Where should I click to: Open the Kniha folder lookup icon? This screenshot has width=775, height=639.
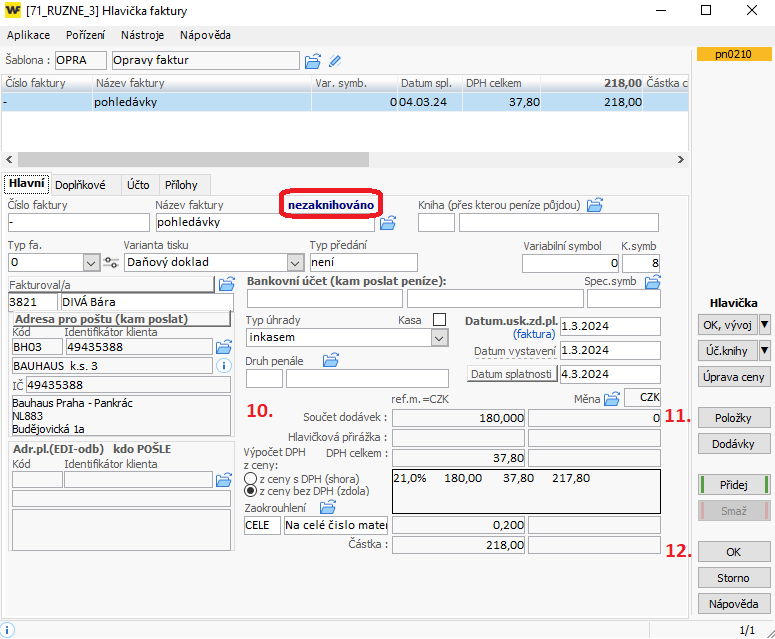tap(595, 205)
